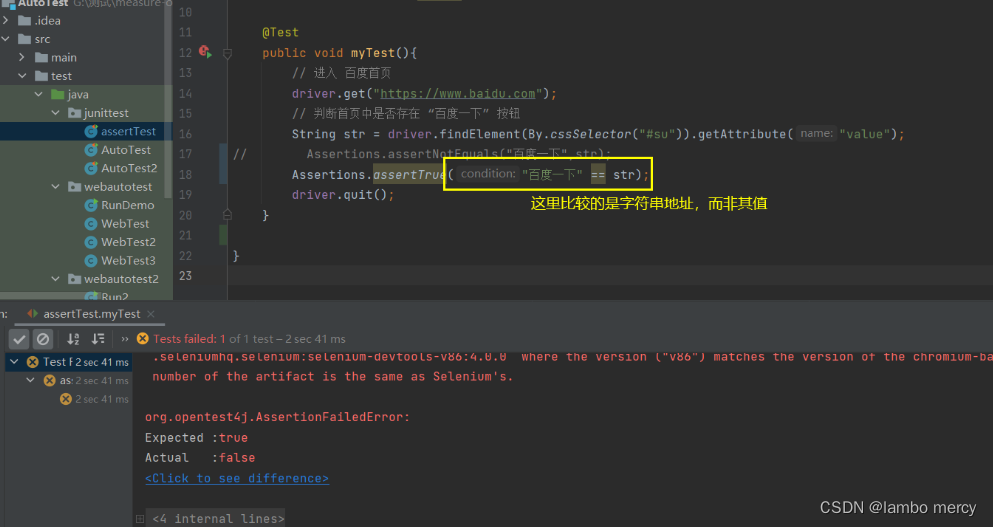Open the more toolbar actions chevron in Run panel
Screen dimensions: 993x527
point(125,339)
